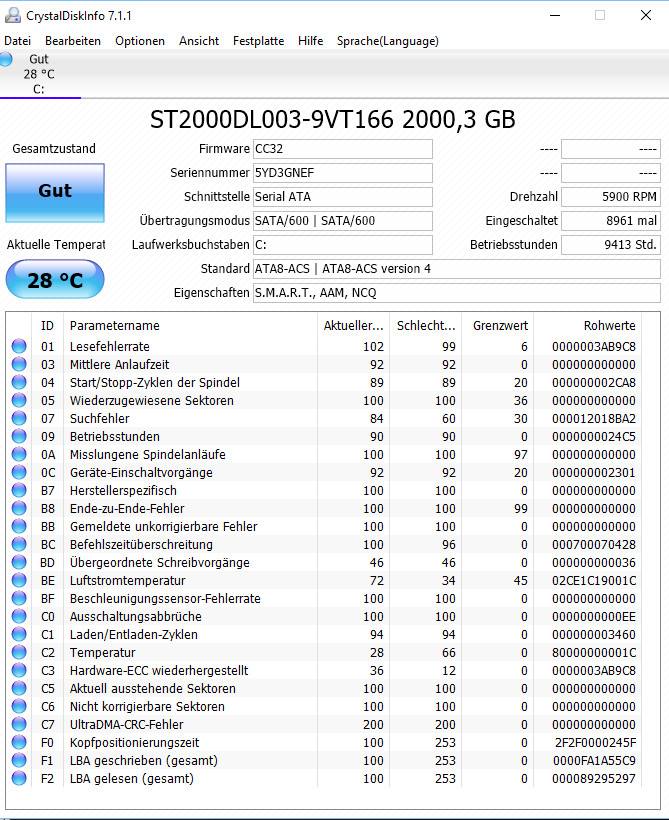Click status orb for ID 09 Betriebsstunden row
This screenshot has width=669, height=820.
[19, 436]
